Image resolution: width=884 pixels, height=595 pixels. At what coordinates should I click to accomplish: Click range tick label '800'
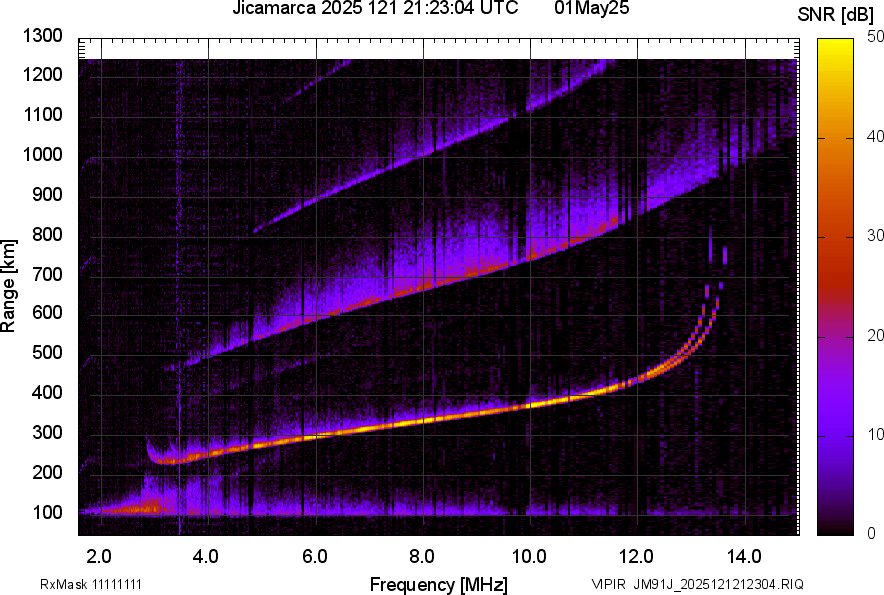point(47,234)
